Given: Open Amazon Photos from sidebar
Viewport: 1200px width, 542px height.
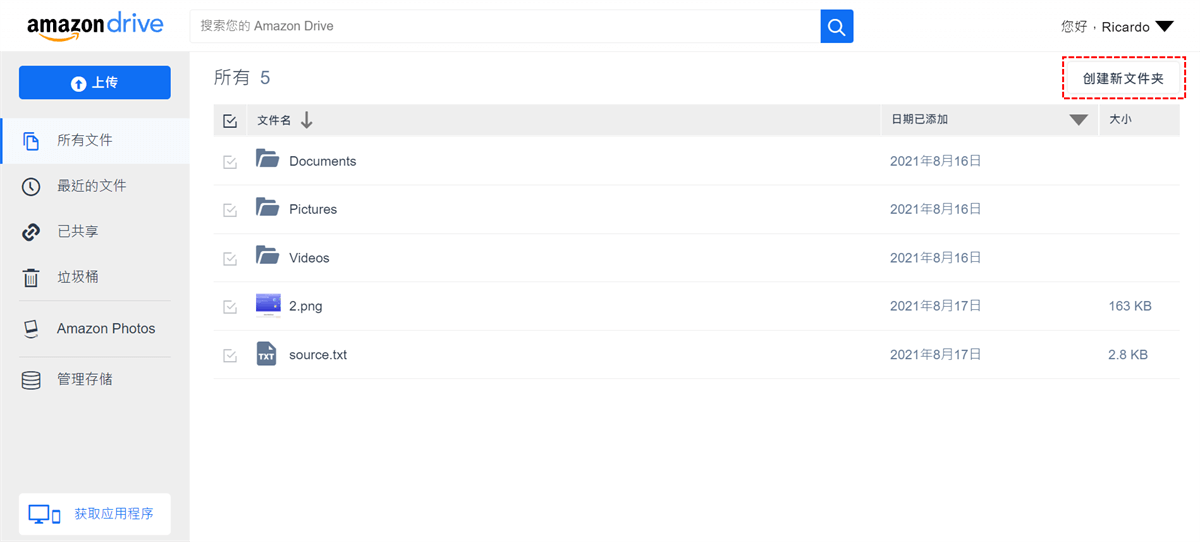Looking at the screenshot, I should pyautogui.click(x=106, y=329).
